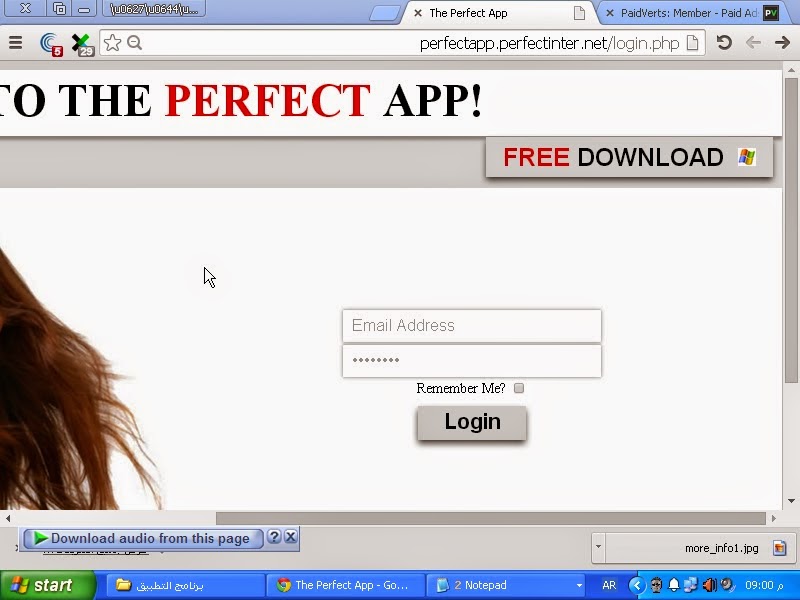Image resolution: width=800 pixels, height=600 pixels.
Task: Expand the Notepad group dropdown arrow
Action: pyautogui.click(x=579, y=586)
